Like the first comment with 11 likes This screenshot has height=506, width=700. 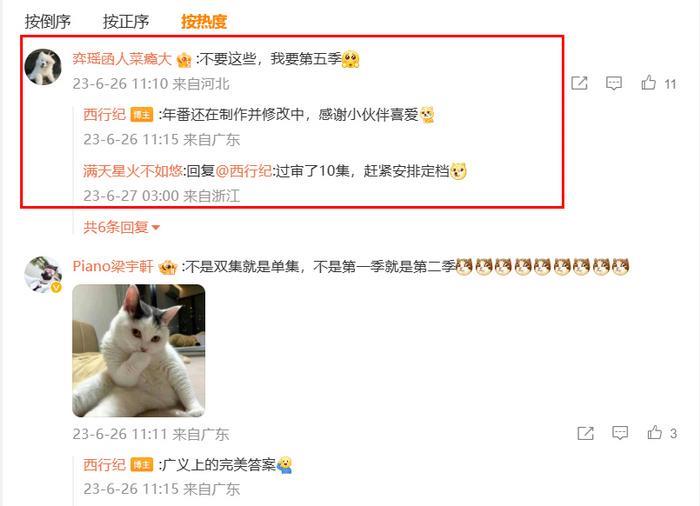(x=658, y=83)
